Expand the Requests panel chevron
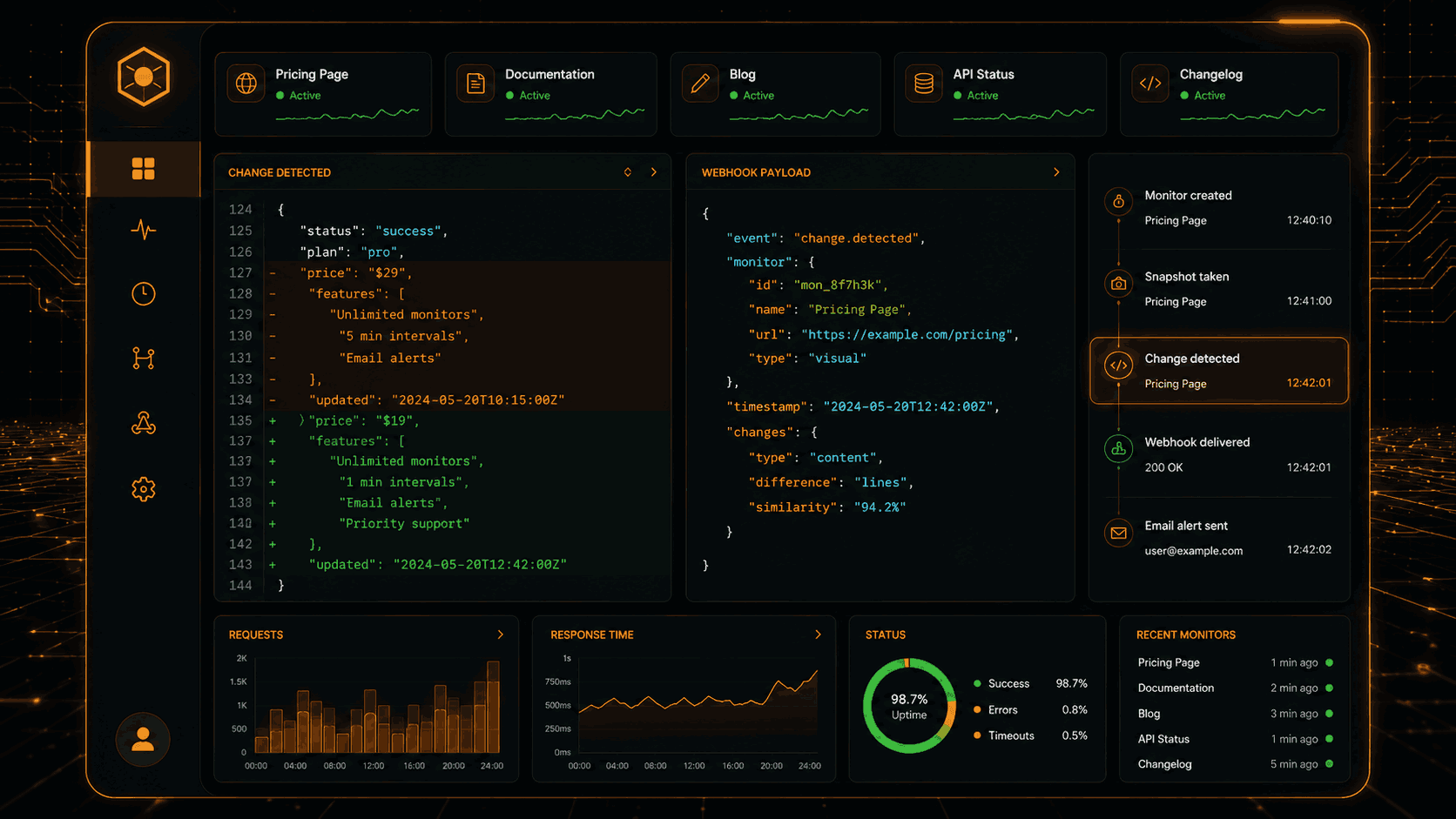The height and width of the screenshot is (819, 1456). click(x=501, y=634)
